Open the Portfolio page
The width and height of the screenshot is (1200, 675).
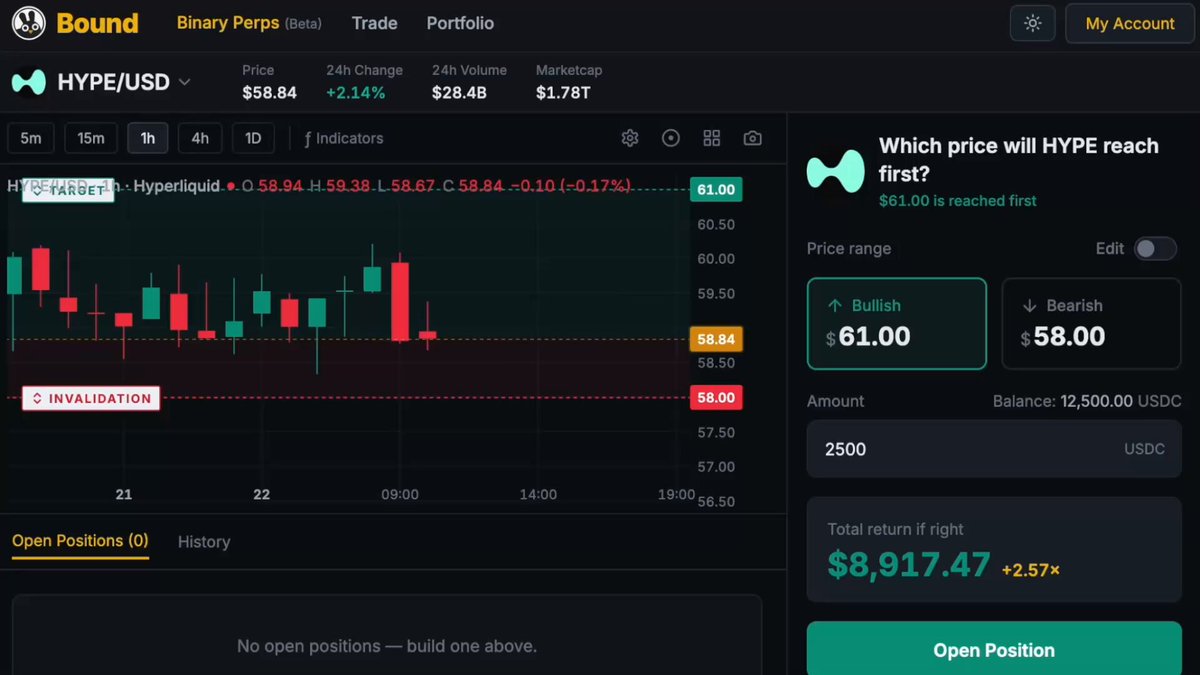(x=460, y=23)
